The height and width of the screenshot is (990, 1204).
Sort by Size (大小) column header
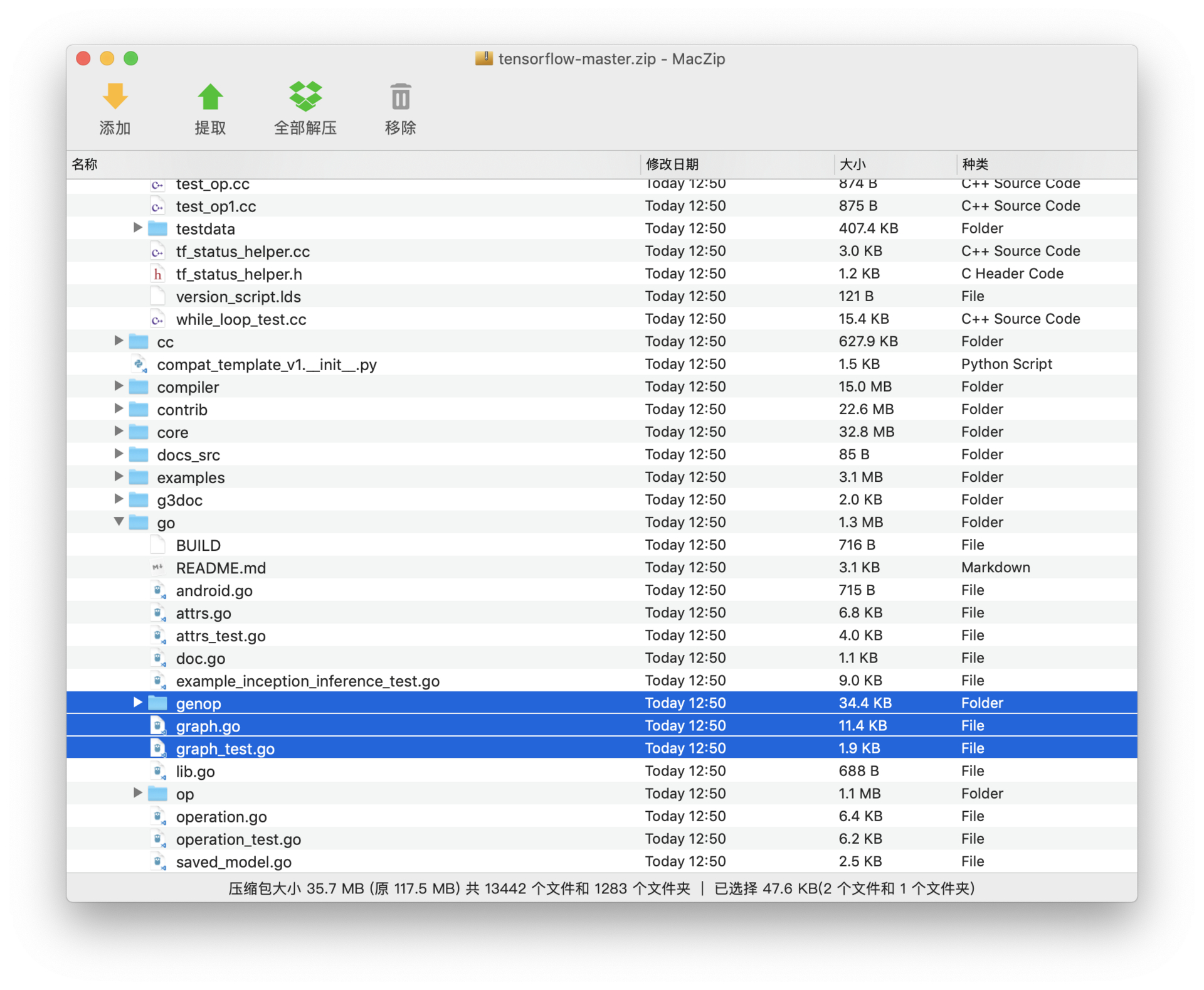pyautogui.click(x=895, y=164)
